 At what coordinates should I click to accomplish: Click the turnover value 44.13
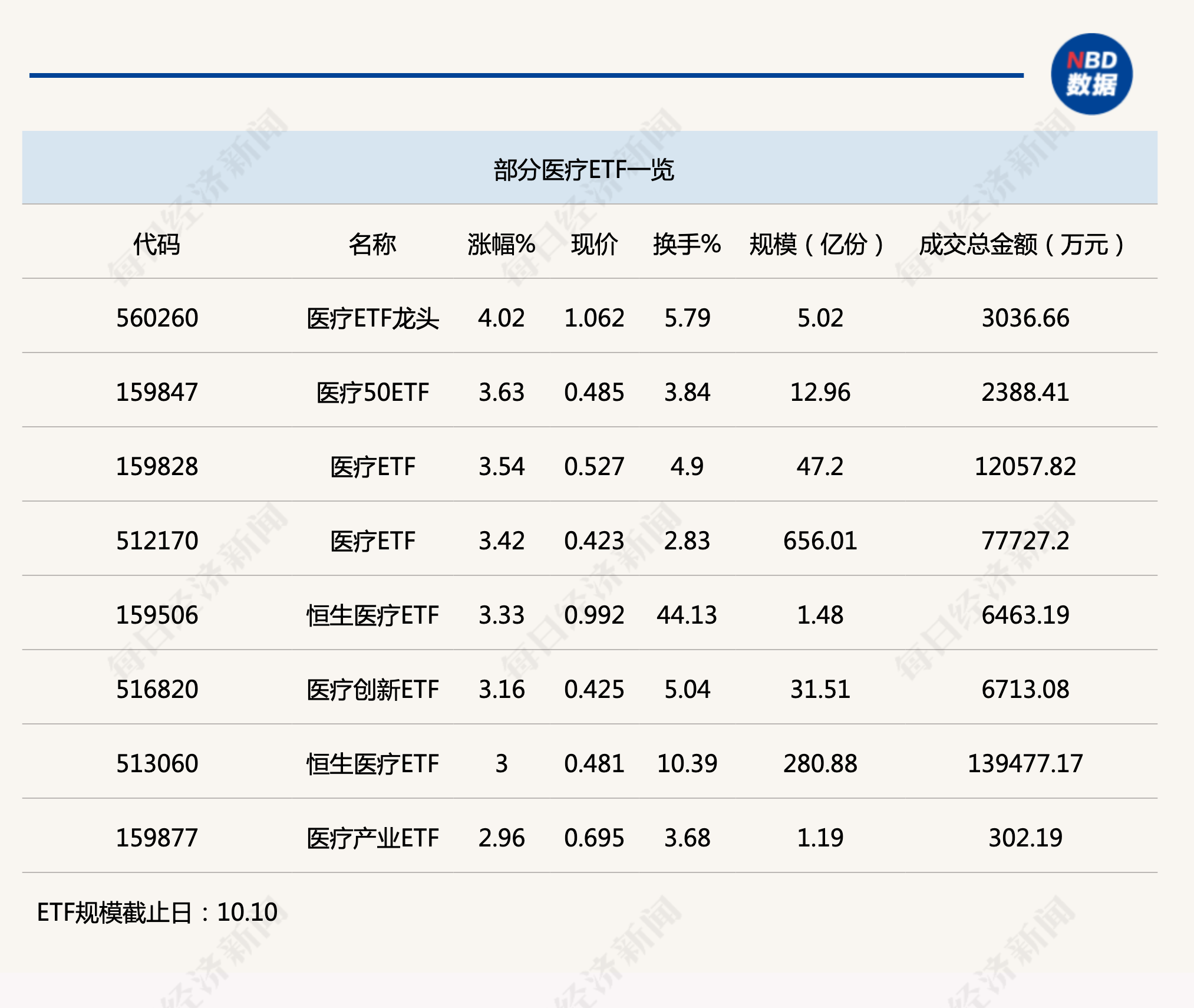687,615
